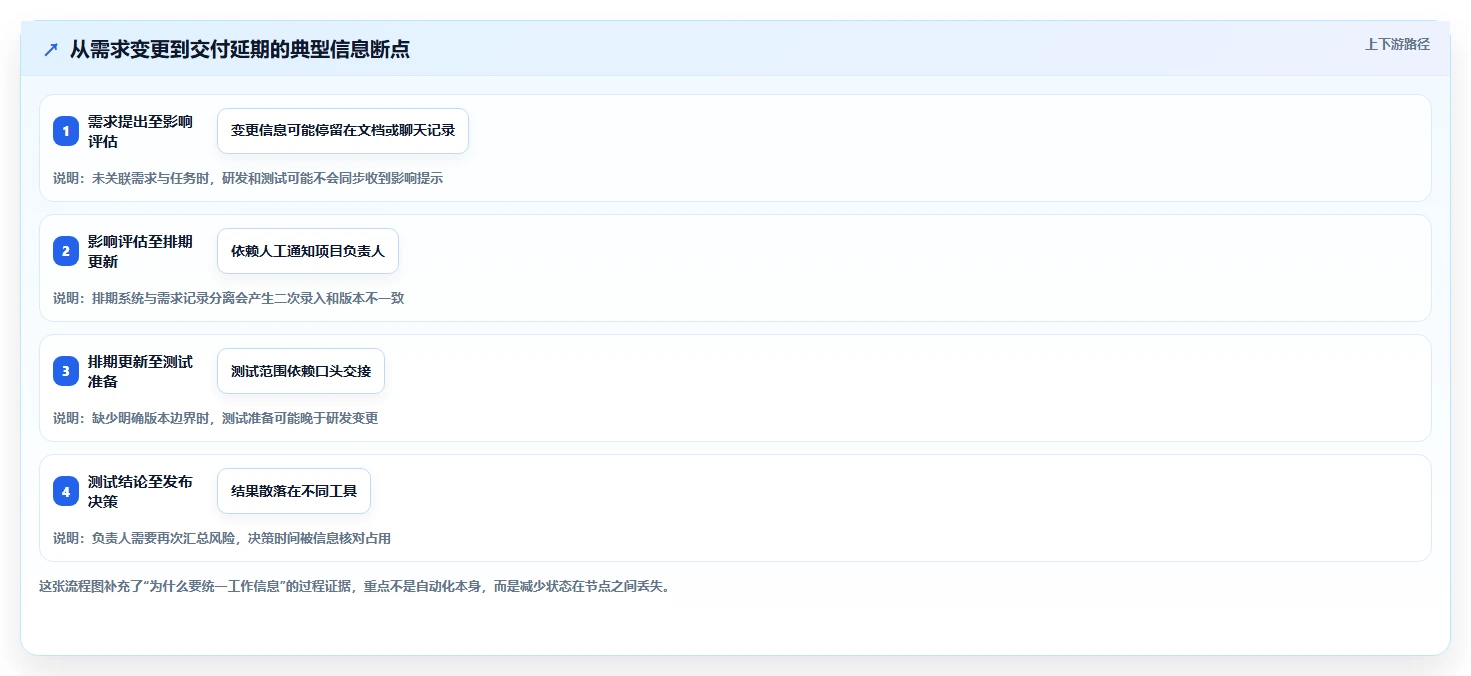Select the step label 需求提出至影响评估
1471x676 pixels.
tap(140, 131)
